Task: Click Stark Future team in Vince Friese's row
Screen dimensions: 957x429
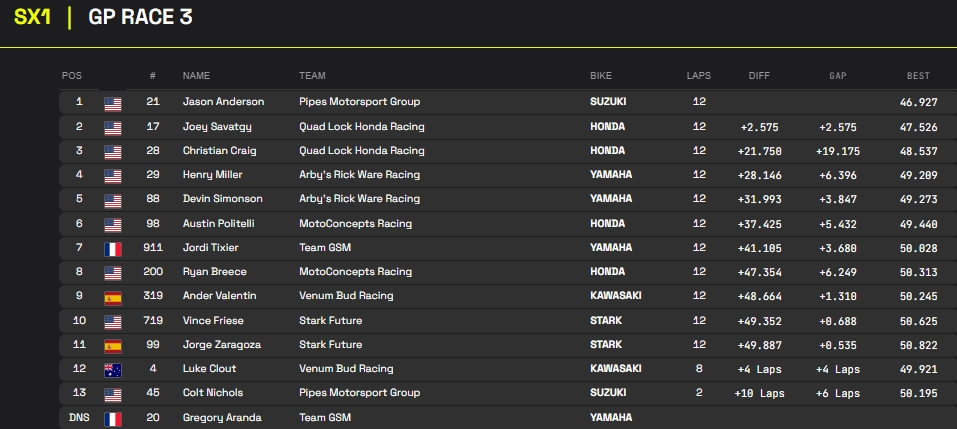Action: tap(330, 321)
